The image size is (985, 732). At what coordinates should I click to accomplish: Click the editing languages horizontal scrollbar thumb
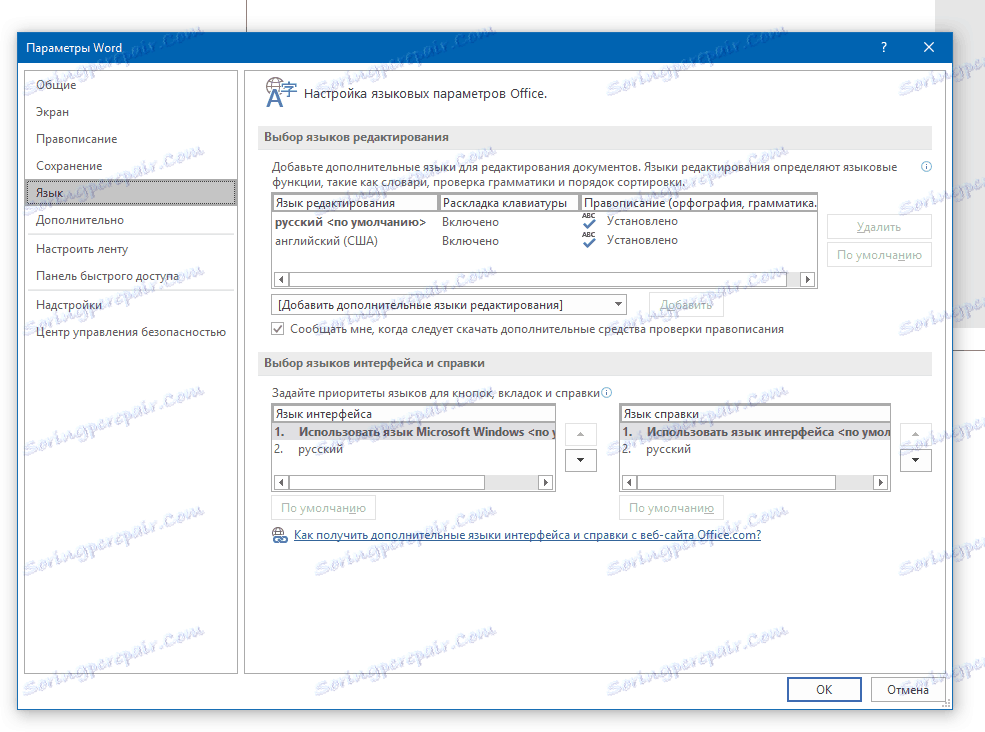(x=538, y=280)
